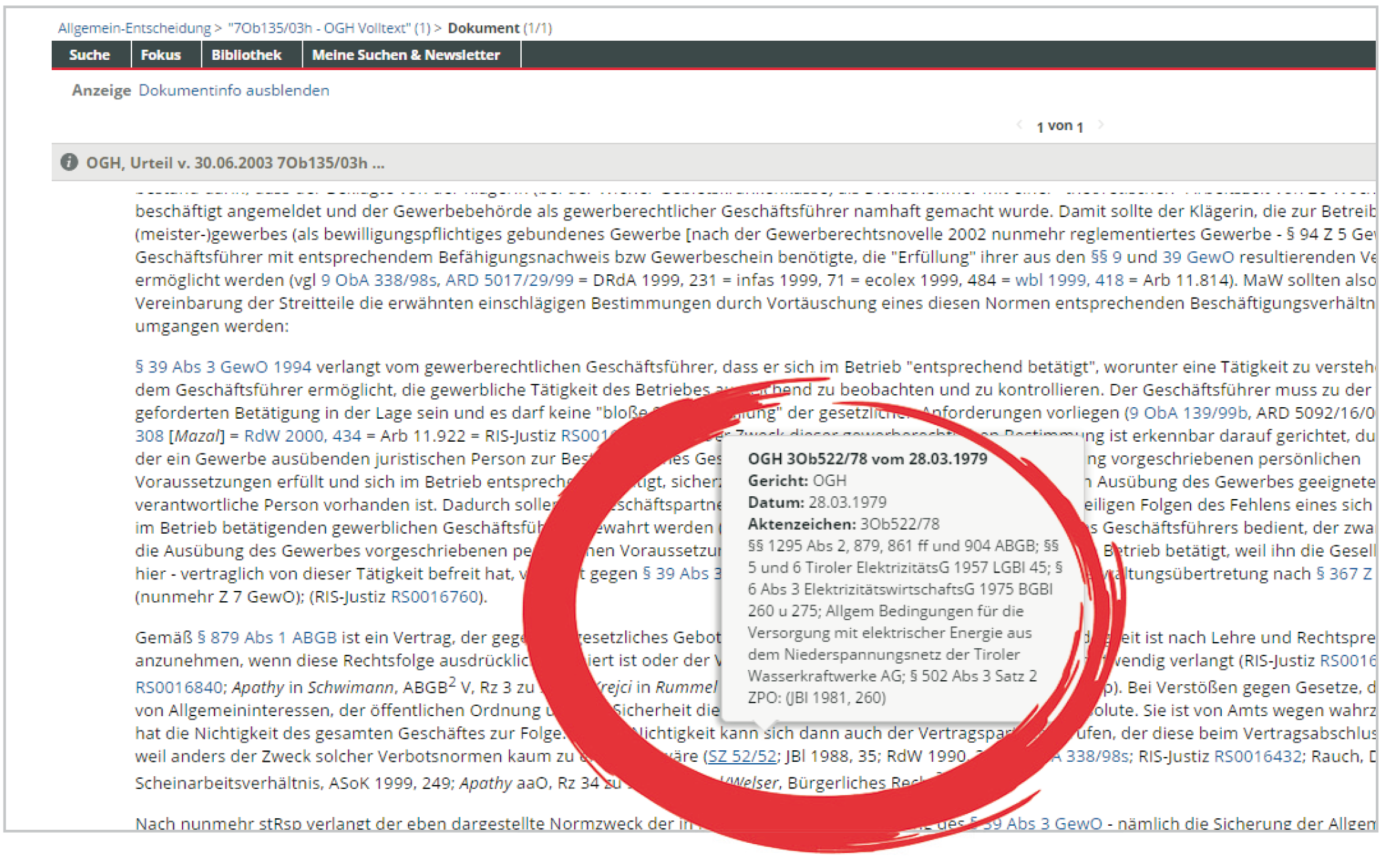This screenshot has width=1388, height=868.
Task: Click the RS0016840 reference link
Action: click(x=178, y=687)
